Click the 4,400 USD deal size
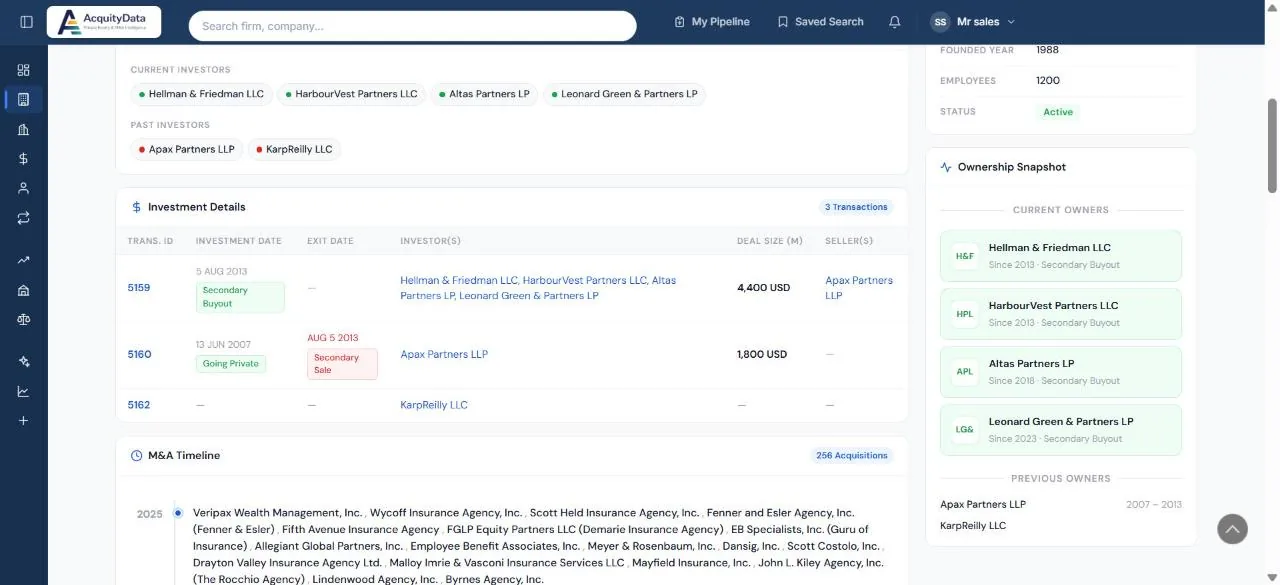 pos(764,288)
